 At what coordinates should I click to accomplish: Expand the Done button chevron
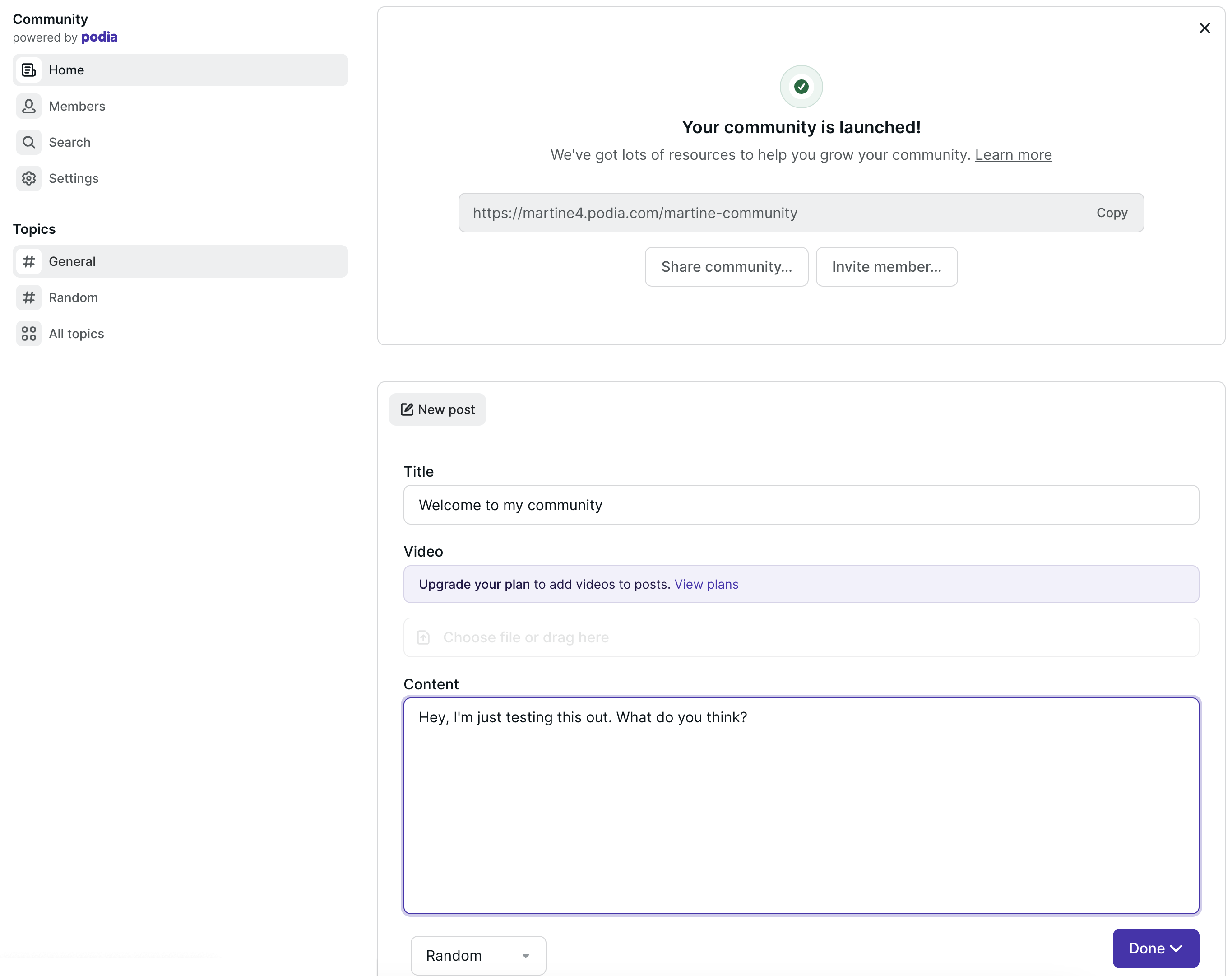point(1176,948)
